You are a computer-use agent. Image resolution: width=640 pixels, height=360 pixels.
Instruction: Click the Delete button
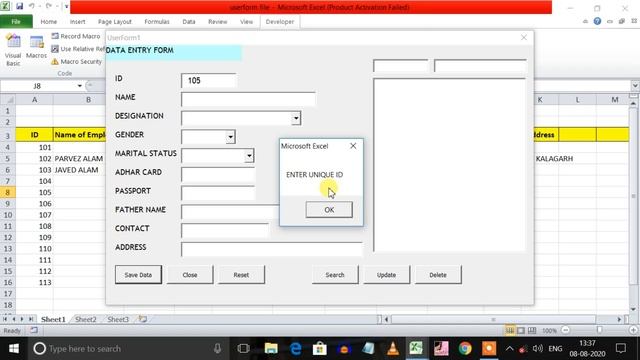(438, 275)
